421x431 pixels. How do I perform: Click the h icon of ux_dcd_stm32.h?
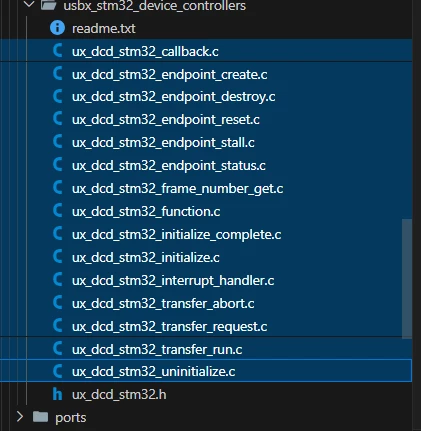57,394
